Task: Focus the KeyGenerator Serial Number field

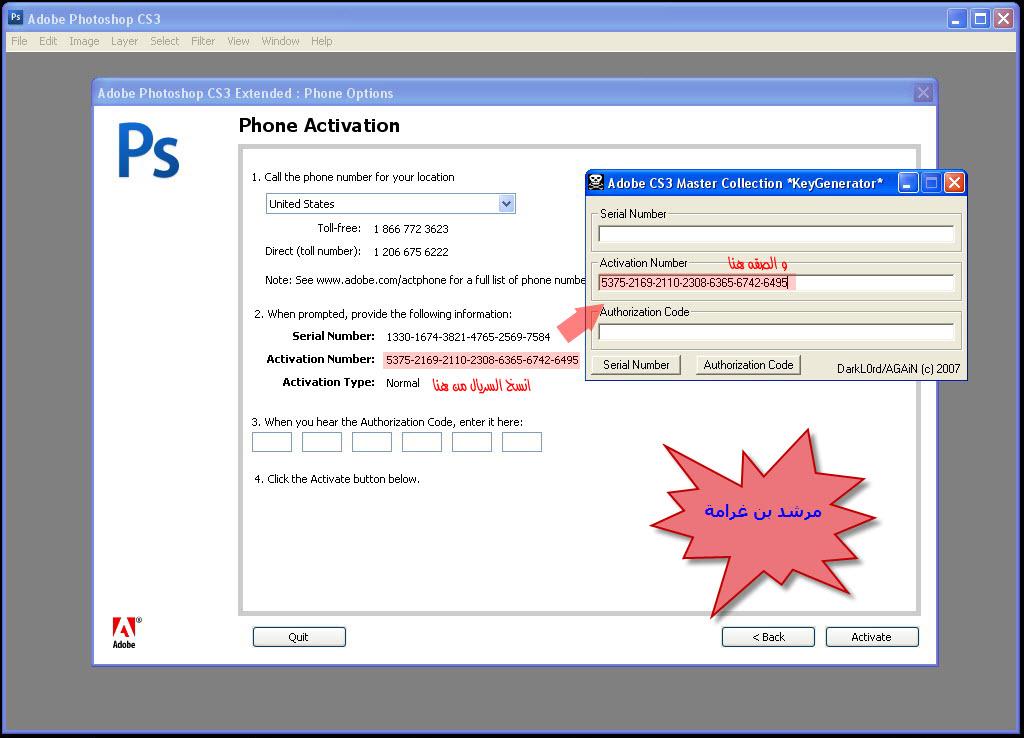Action: pyautogui.click(x=776, y=234)
